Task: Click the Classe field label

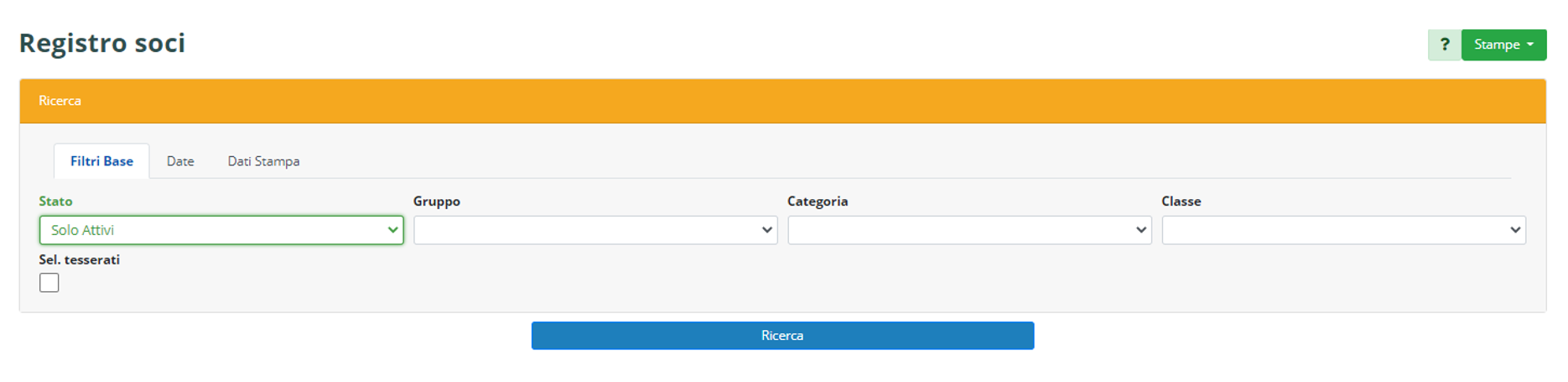Action: coord(1181,201)
